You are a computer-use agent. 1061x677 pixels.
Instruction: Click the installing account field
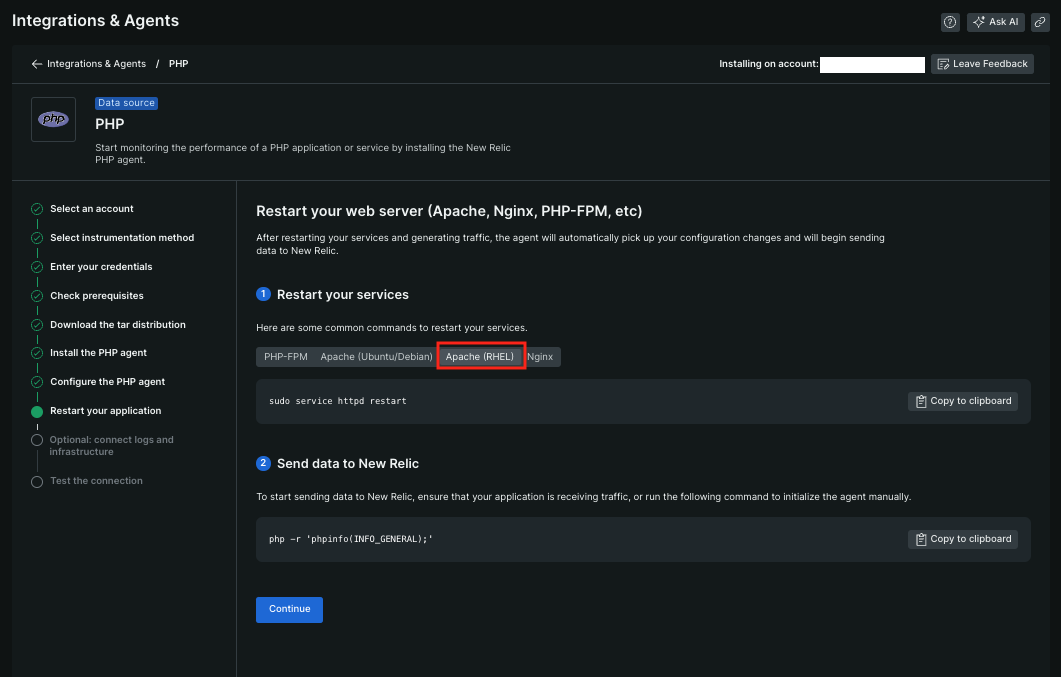pyautogui.click(x=872, y=64)
